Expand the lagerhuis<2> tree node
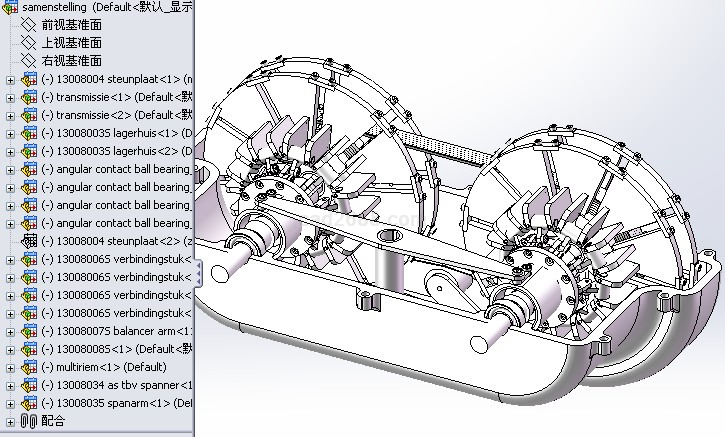Image resolution: width=725 pixels, height=437 pixels. click(10, 151)
